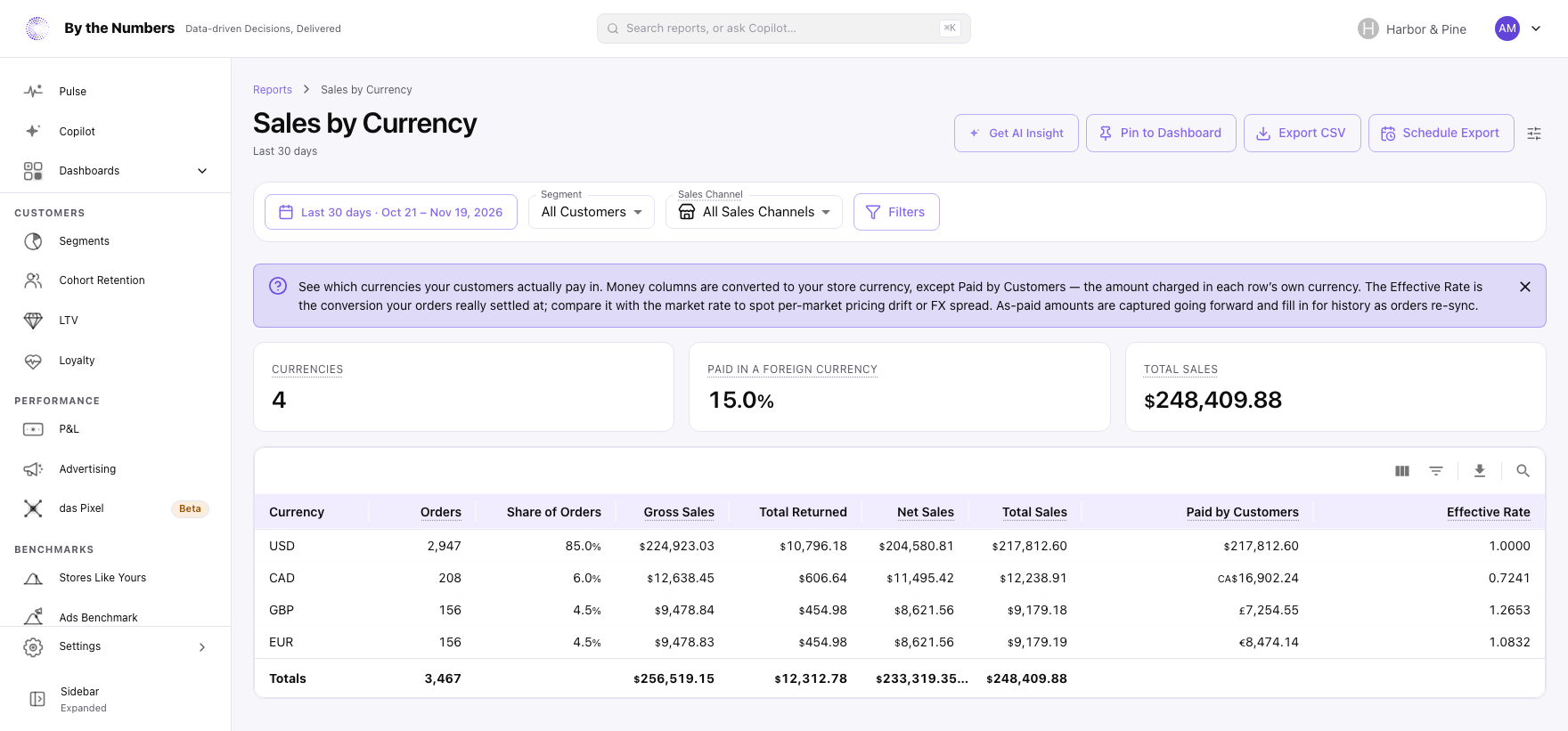Expand the Settings submenu arrow
This screenshot has width=1568, height=731.
tap(202, 647)
